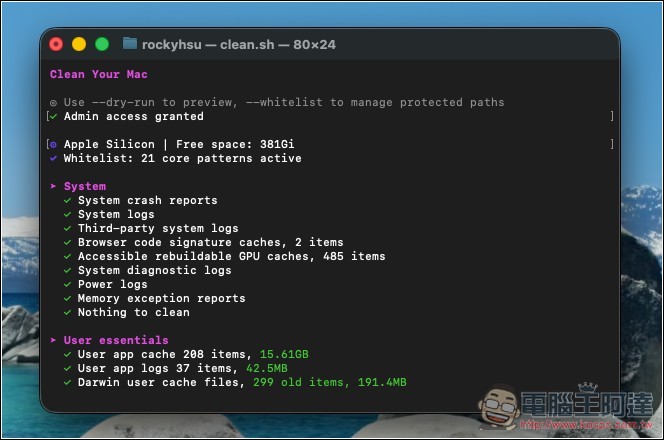Click the window title 'rockyhsu — clean.sh — 80×24'
Screen dimensions: 664x440
[238, 44]
